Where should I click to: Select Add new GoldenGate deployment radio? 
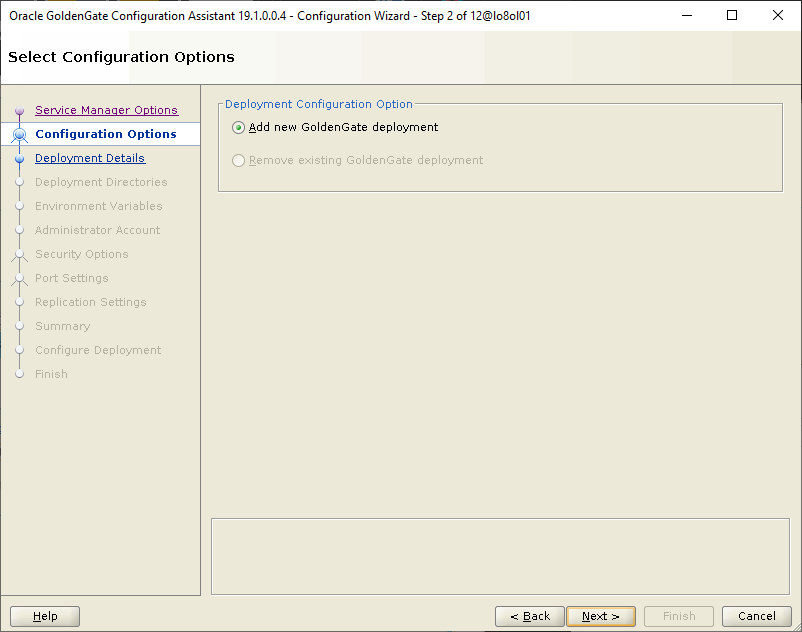tap(238, 128)
